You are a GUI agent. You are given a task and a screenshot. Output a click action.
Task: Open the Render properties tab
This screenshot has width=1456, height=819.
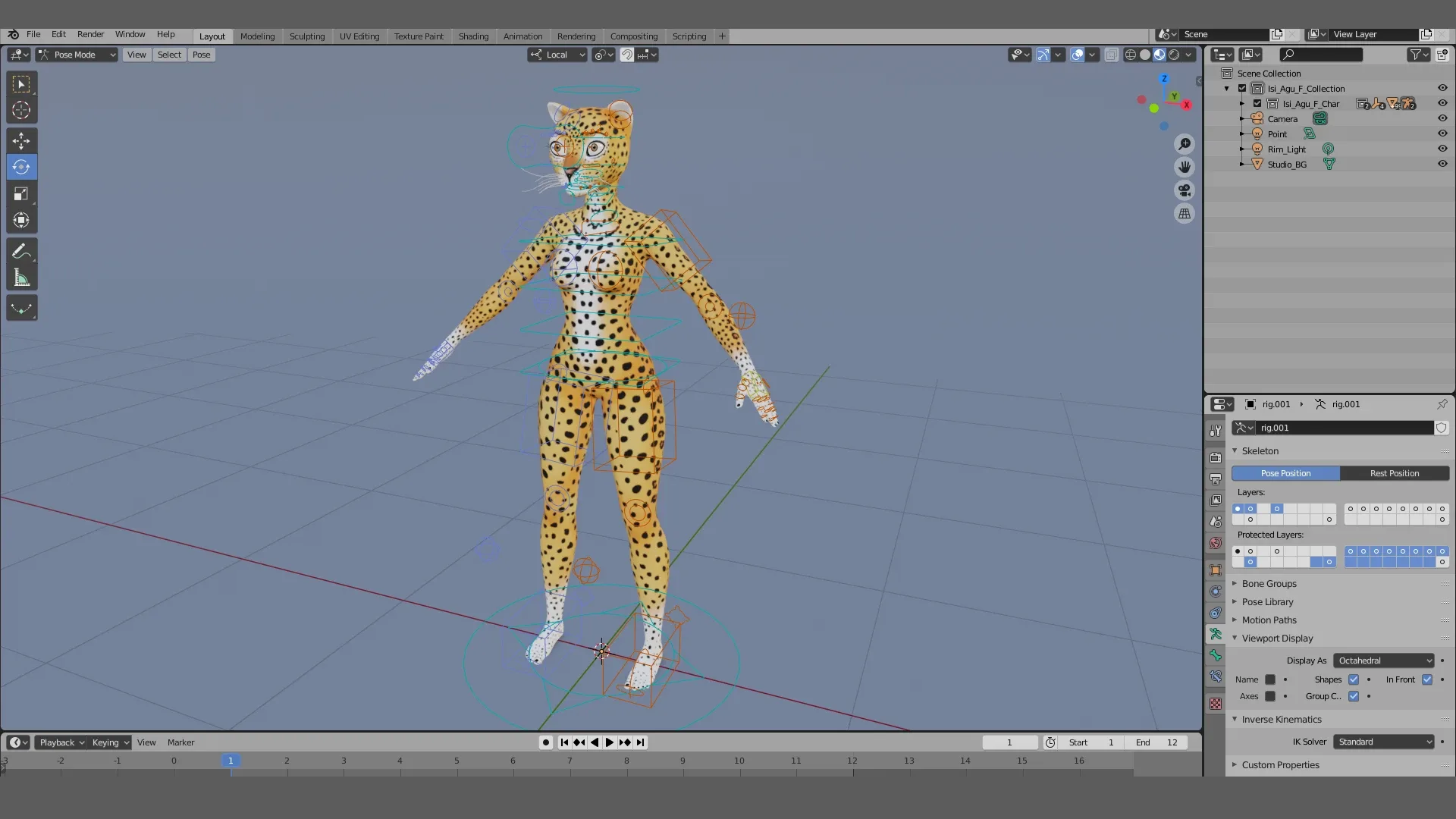click(x=1216, y=457)
